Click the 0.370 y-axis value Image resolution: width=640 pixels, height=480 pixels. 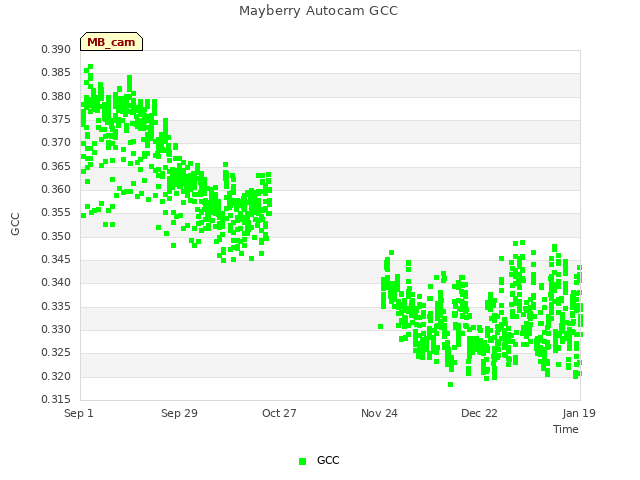[56, 142]
